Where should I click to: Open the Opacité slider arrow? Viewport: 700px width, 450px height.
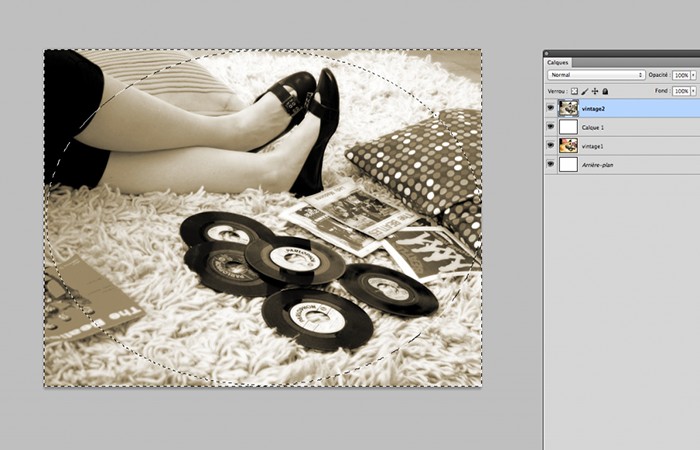[693, 75]
